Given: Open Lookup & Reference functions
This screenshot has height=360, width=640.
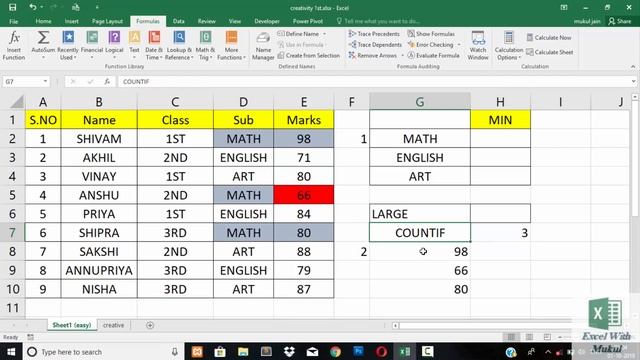Looking at the screenshot, I should pyautogui.click(x=180, y=45).
